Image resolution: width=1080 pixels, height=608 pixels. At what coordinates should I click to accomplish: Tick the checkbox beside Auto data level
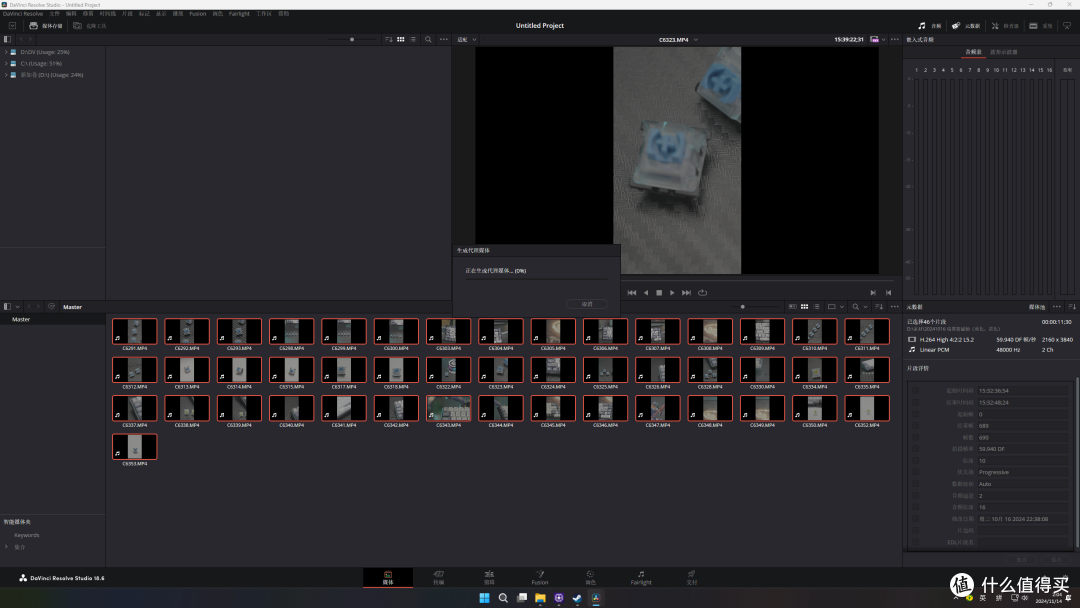tap(915, 484)
